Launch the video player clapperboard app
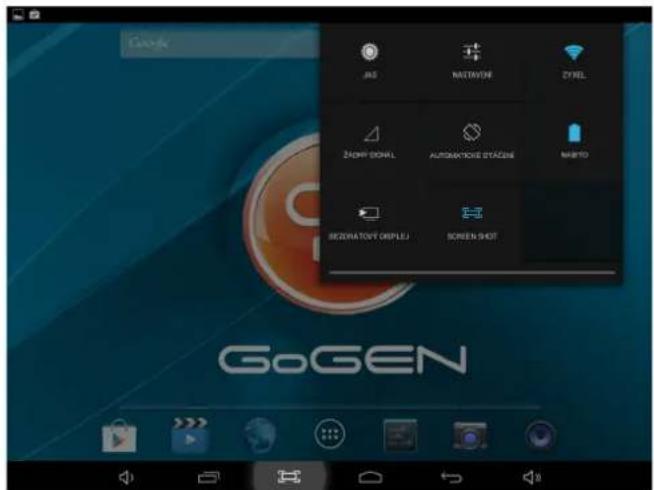 click(190, 435)
